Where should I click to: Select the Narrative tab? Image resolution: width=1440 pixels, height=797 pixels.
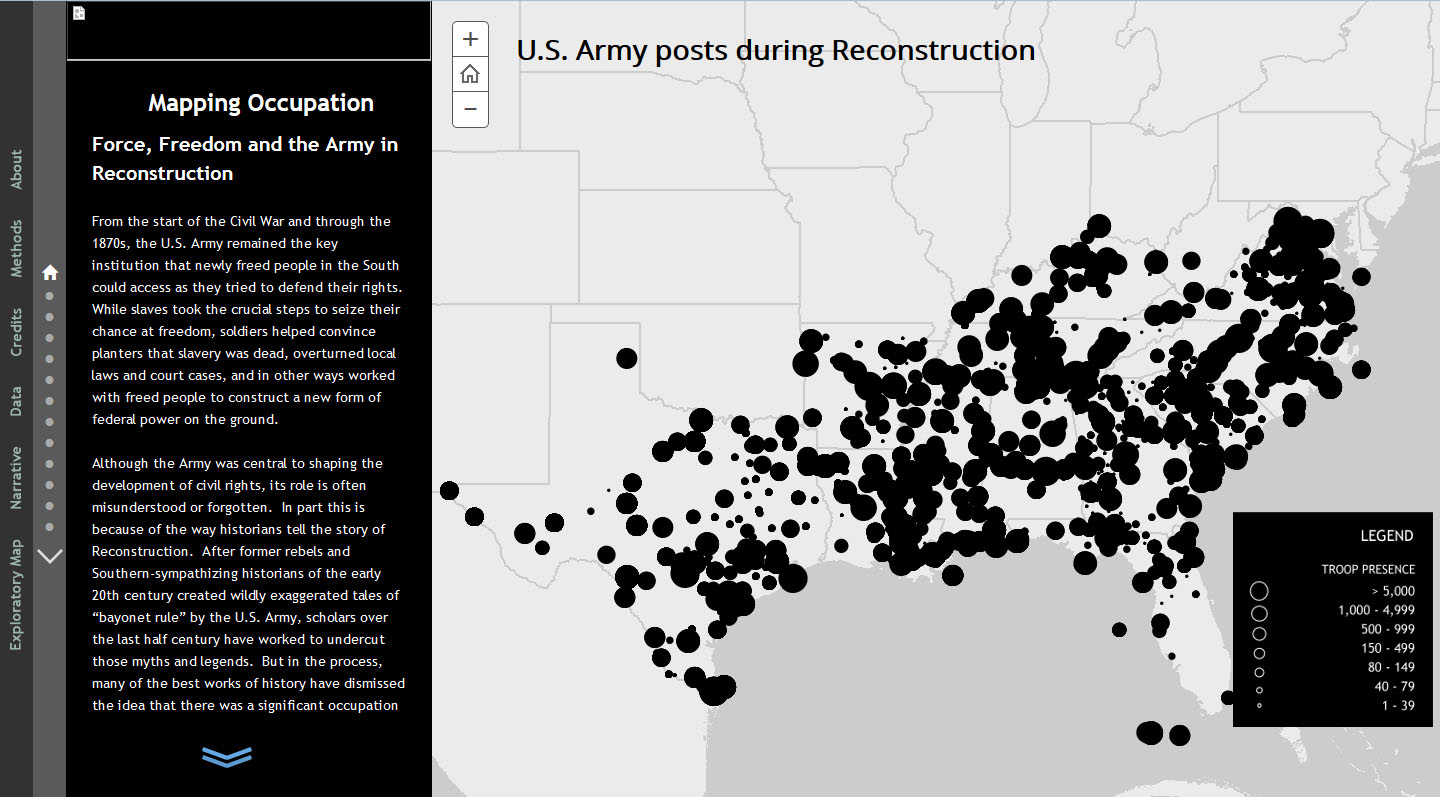pyautogui.click(x=16, y=477)
